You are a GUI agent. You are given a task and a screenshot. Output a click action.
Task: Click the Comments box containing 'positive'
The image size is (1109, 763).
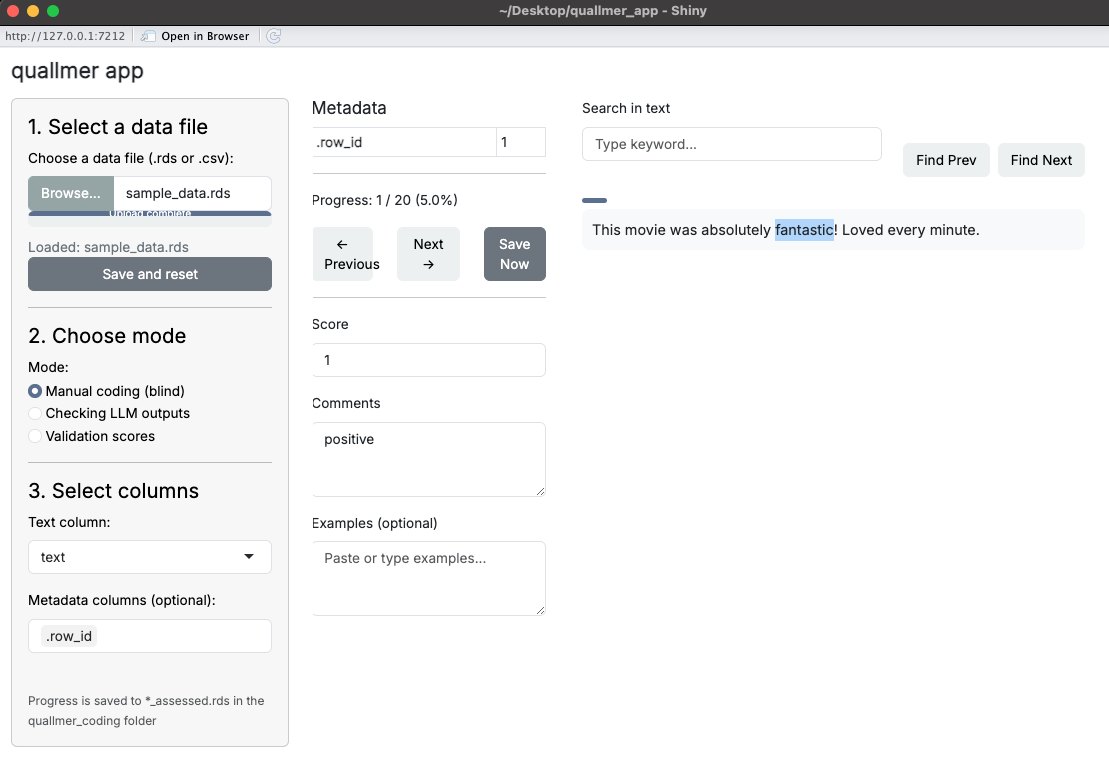point(428,459)
